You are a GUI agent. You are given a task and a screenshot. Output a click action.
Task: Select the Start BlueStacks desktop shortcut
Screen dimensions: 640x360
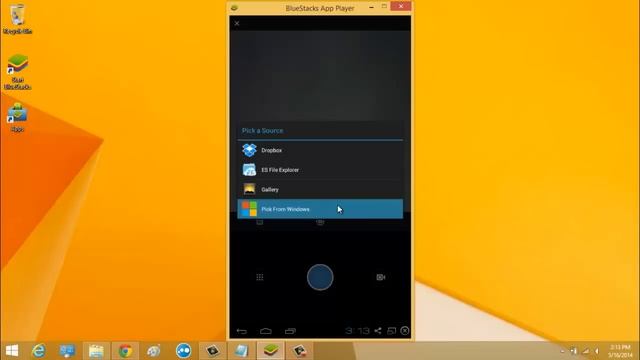(18, 72)
